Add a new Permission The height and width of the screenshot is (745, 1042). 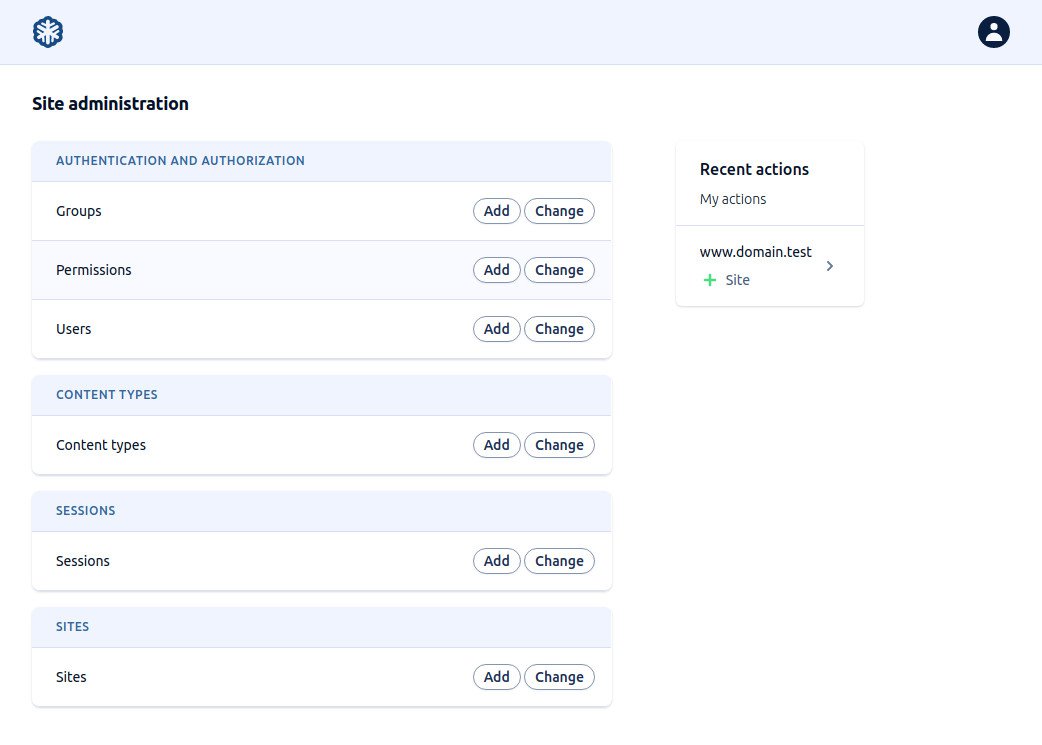496,270
